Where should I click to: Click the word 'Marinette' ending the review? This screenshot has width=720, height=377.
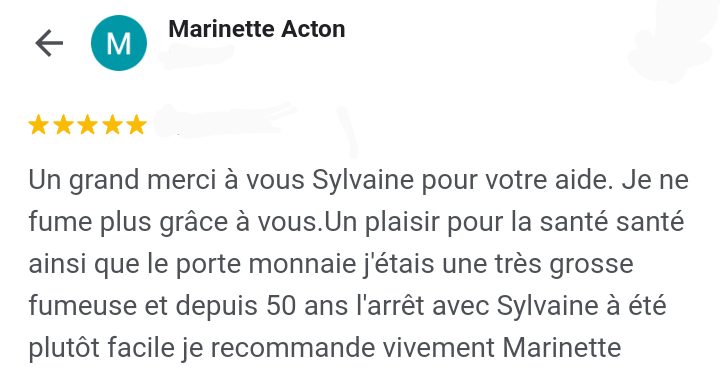point(562,348)
